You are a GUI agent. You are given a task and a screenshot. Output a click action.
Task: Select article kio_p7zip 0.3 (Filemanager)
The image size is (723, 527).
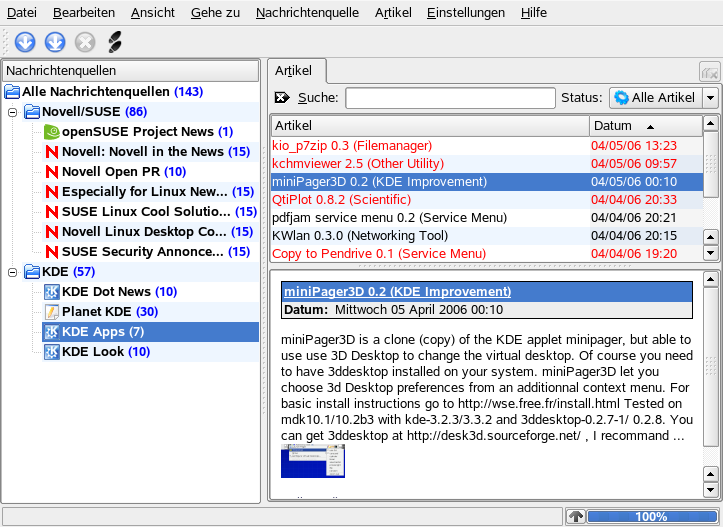point(486,146)
